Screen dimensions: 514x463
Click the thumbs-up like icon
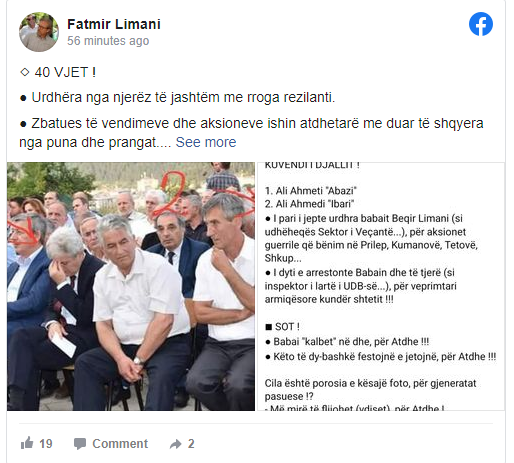(27, 443)
